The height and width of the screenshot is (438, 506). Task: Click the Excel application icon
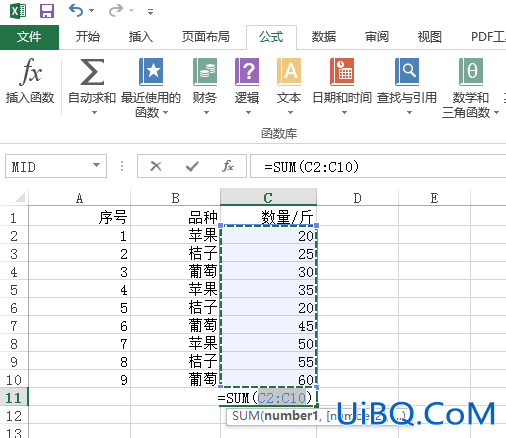pos(18,11)
